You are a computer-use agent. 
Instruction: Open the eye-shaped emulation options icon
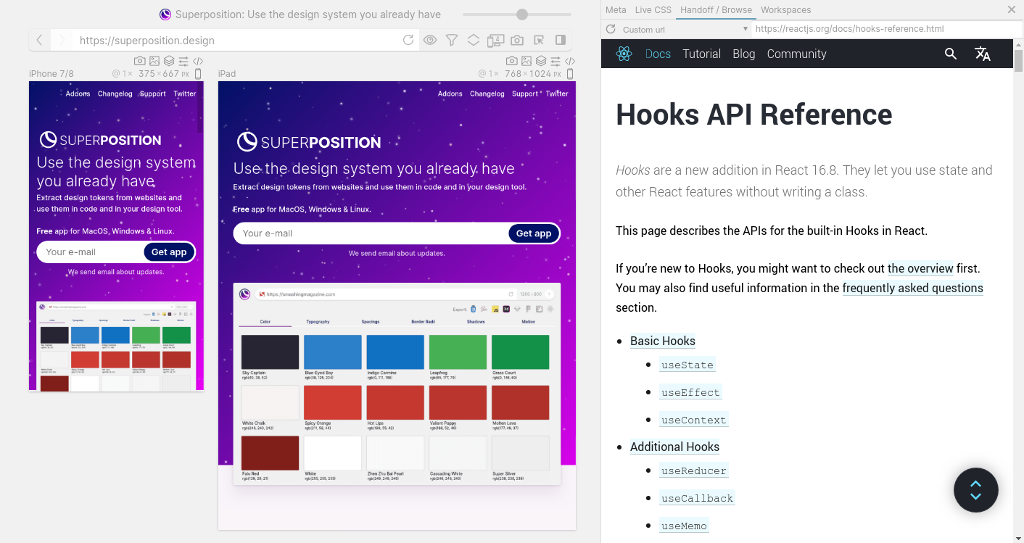430,40
